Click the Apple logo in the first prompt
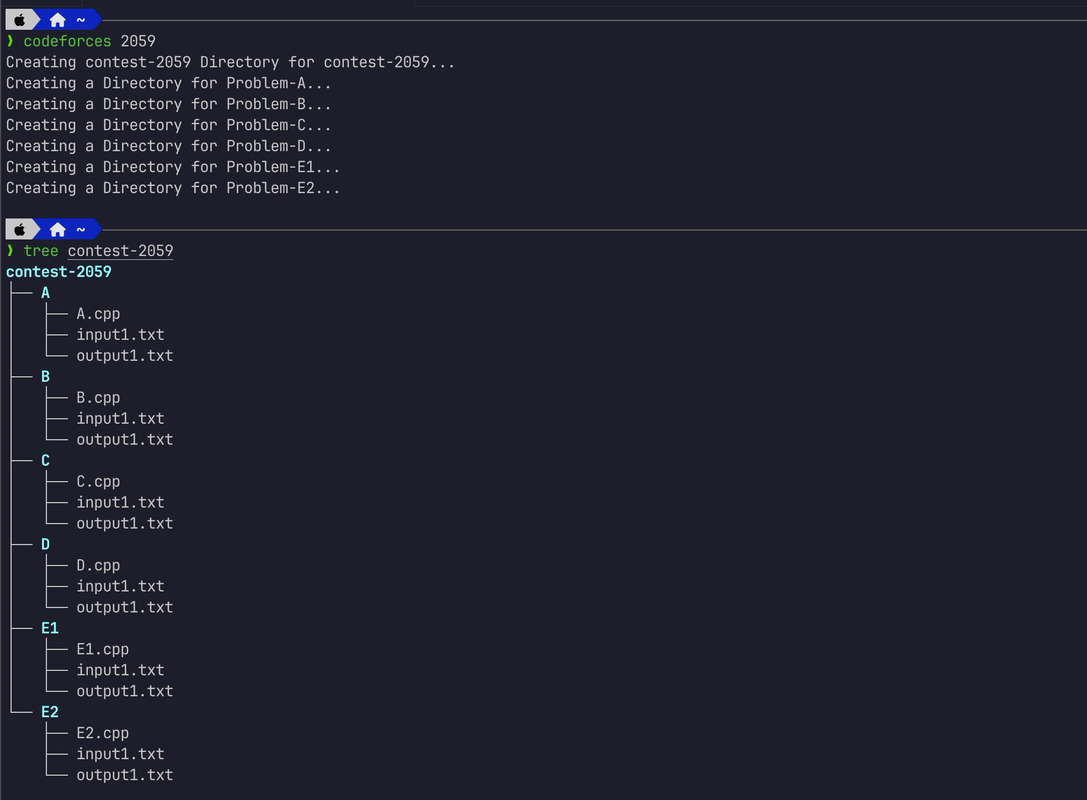This screenshot has height=800, width=1087. 19,20
